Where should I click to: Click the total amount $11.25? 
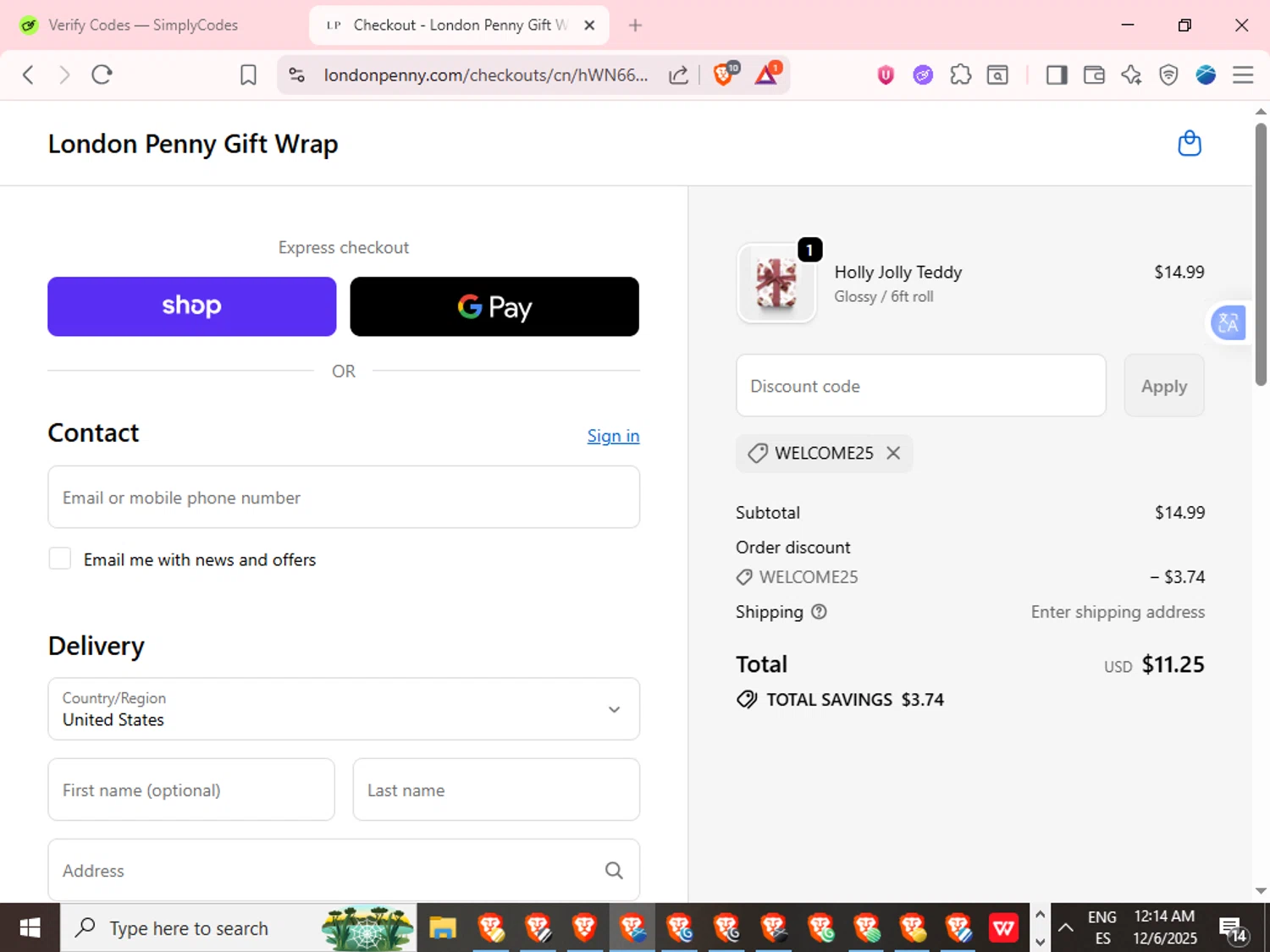1173,664
